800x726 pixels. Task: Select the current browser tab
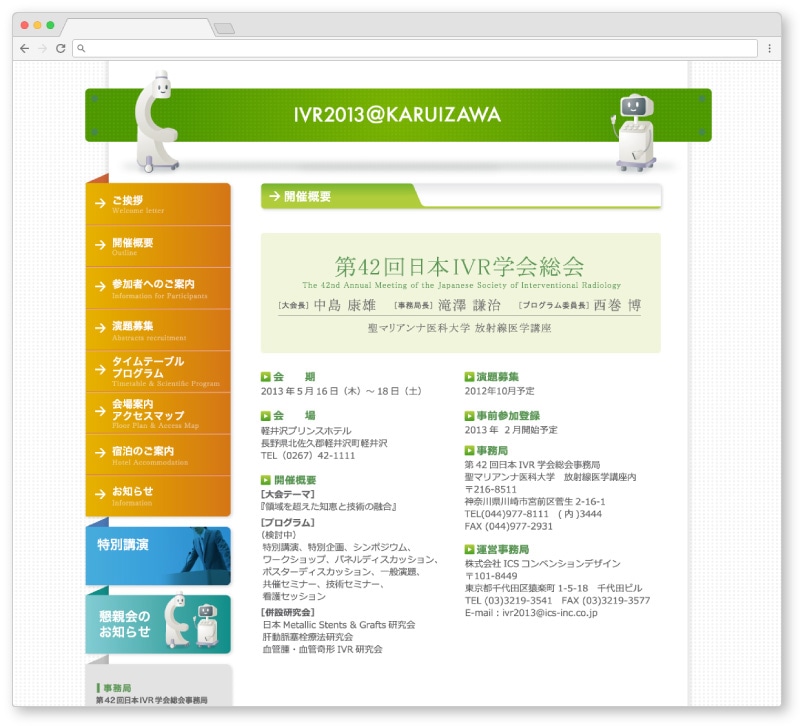137,28
